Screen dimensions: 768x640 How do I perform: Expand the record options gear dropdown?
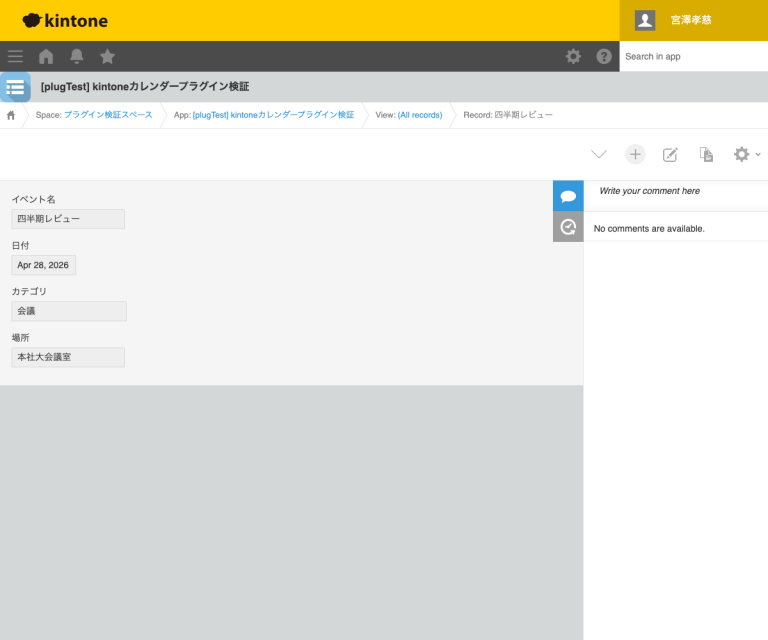(746, 154)
